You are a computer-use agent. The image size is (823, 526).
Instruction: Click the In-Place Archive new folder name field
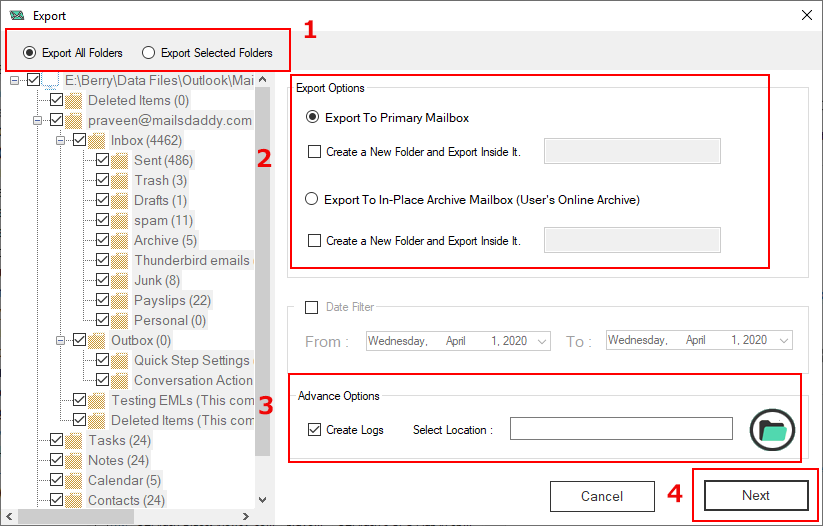pos(632,240)
